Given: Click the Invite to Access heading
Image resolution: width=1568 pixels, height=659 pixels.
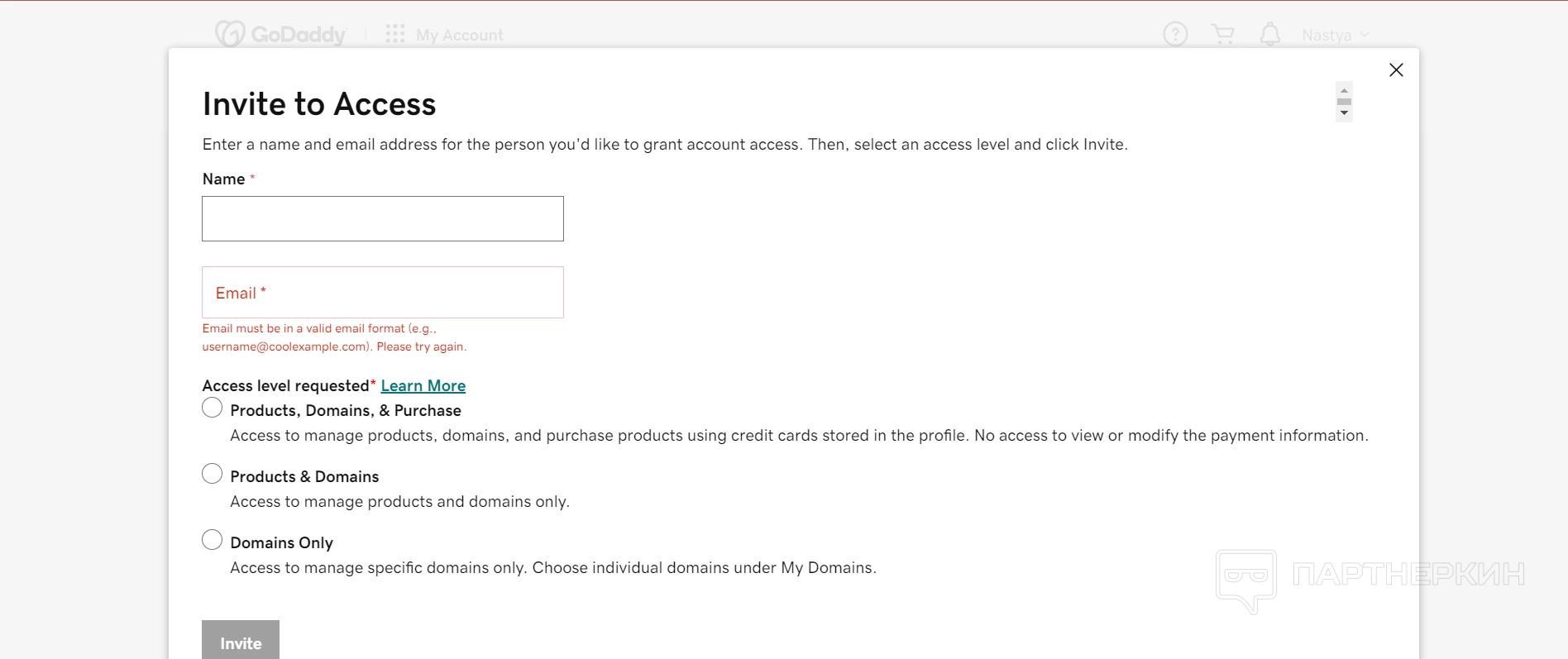Looking at the screenshot, I should 319,104.
